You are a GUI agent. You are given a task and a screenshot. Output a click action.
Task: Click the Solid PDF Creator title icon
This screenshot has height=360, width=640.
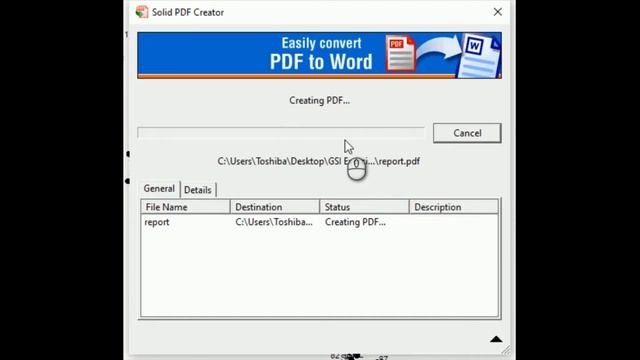pyautogui.click(x=142, y=12)
